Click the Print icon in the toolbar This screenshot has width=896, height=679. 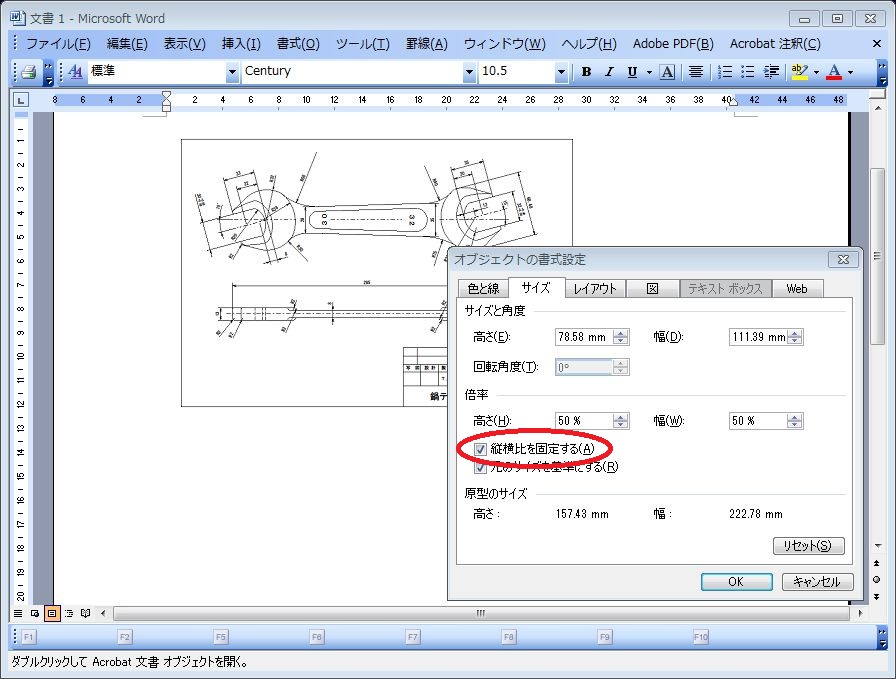(29, 72)
